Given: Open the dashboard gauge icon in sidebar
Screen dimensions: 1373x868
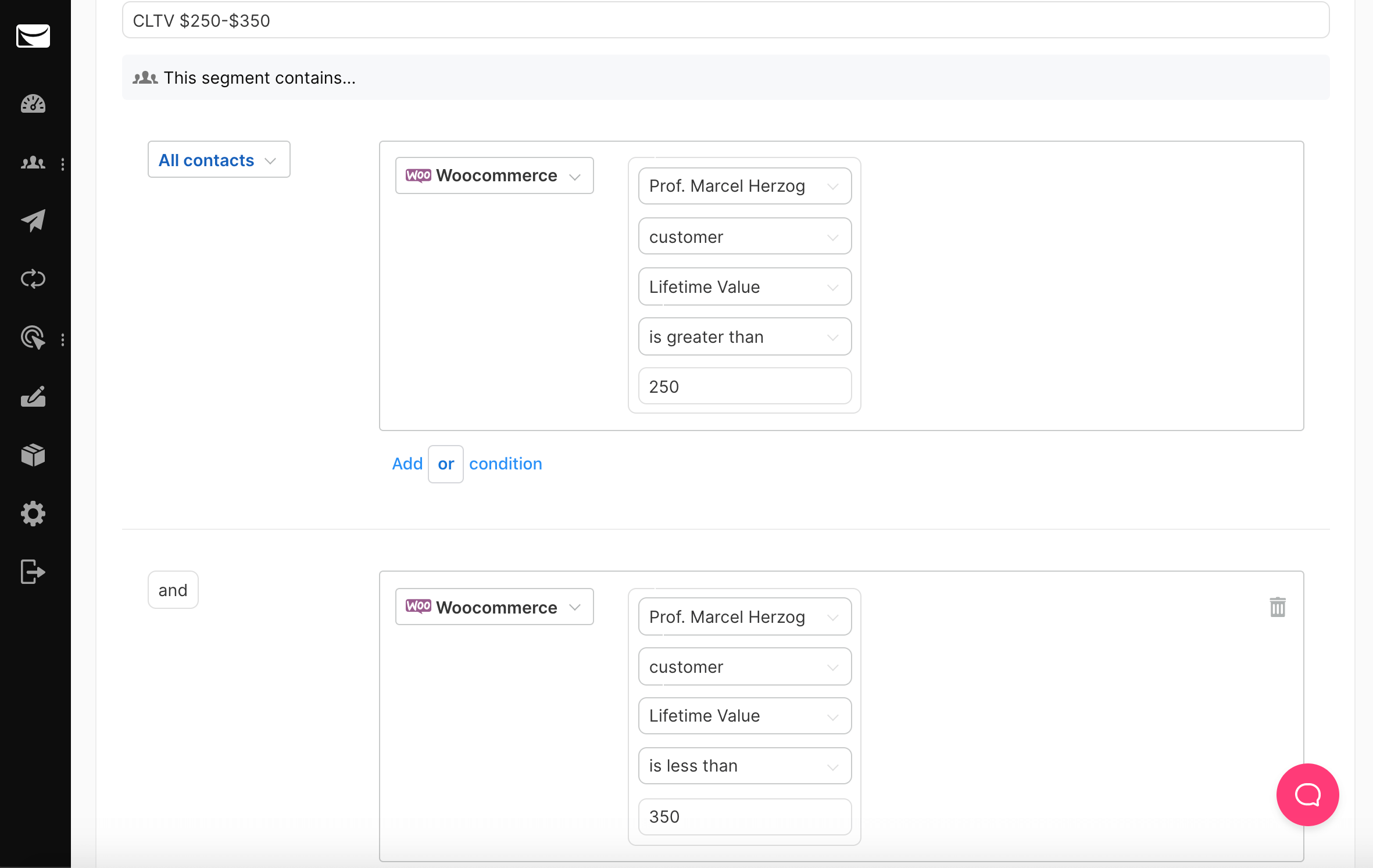Looking at the screenshot, I should (x=33, y=104).
